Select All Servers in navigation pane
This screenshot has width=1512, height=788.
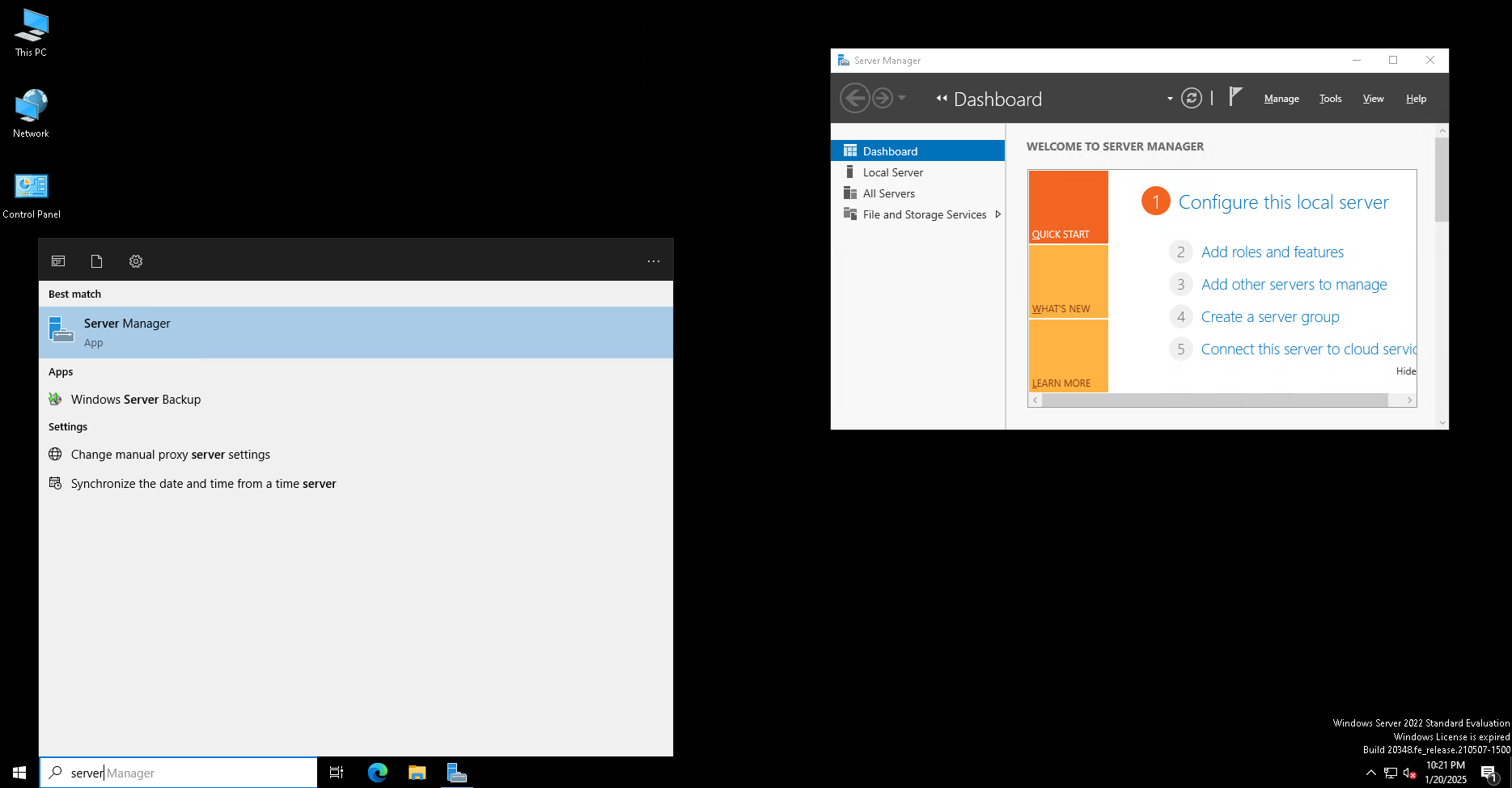tap(917, 193)
